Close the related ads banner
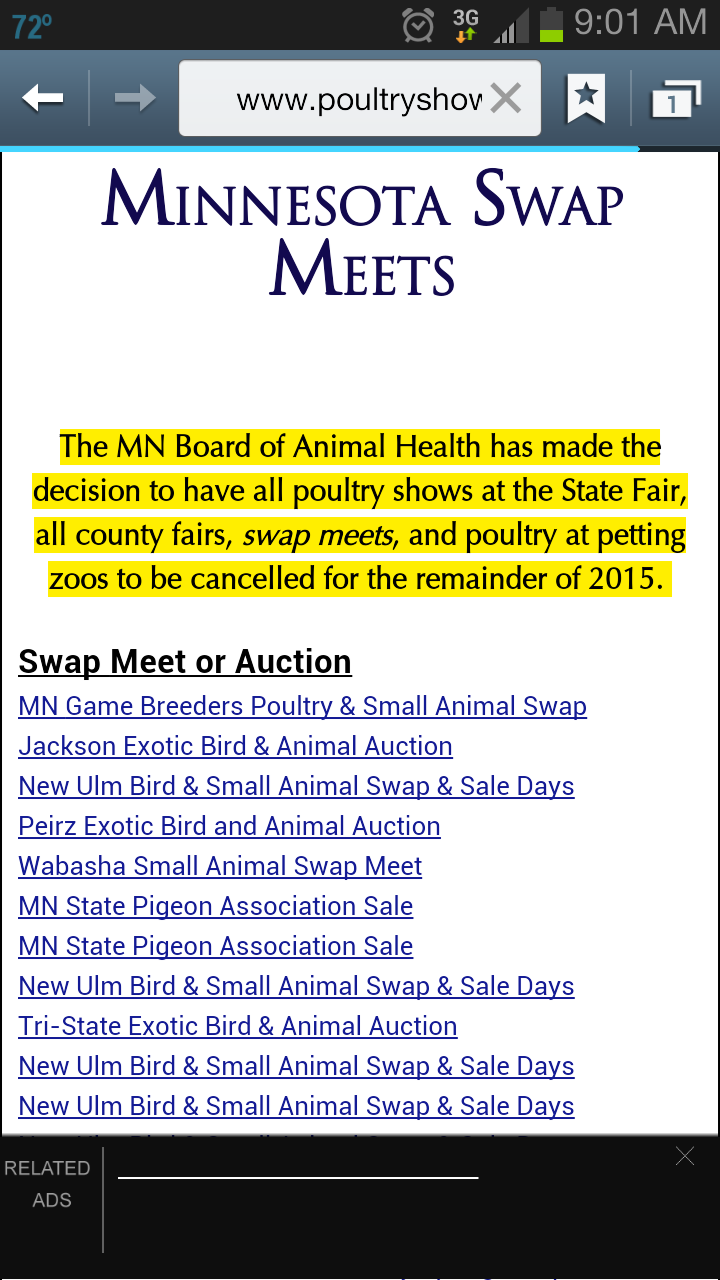This screenshot has height=1280, width=720. pos(684,1157)
